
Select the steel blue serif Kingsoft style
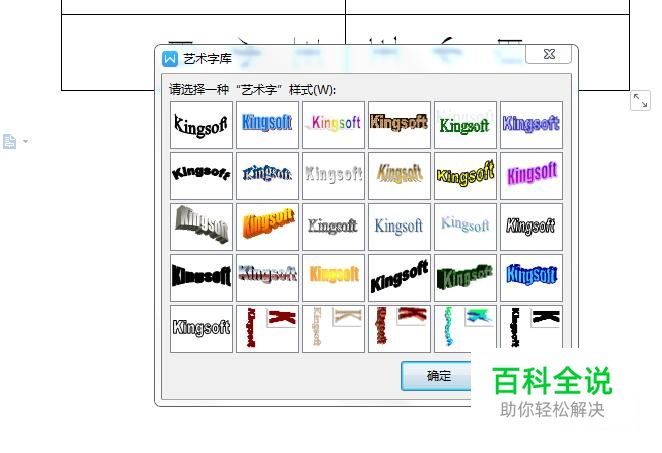coord(399,227)
